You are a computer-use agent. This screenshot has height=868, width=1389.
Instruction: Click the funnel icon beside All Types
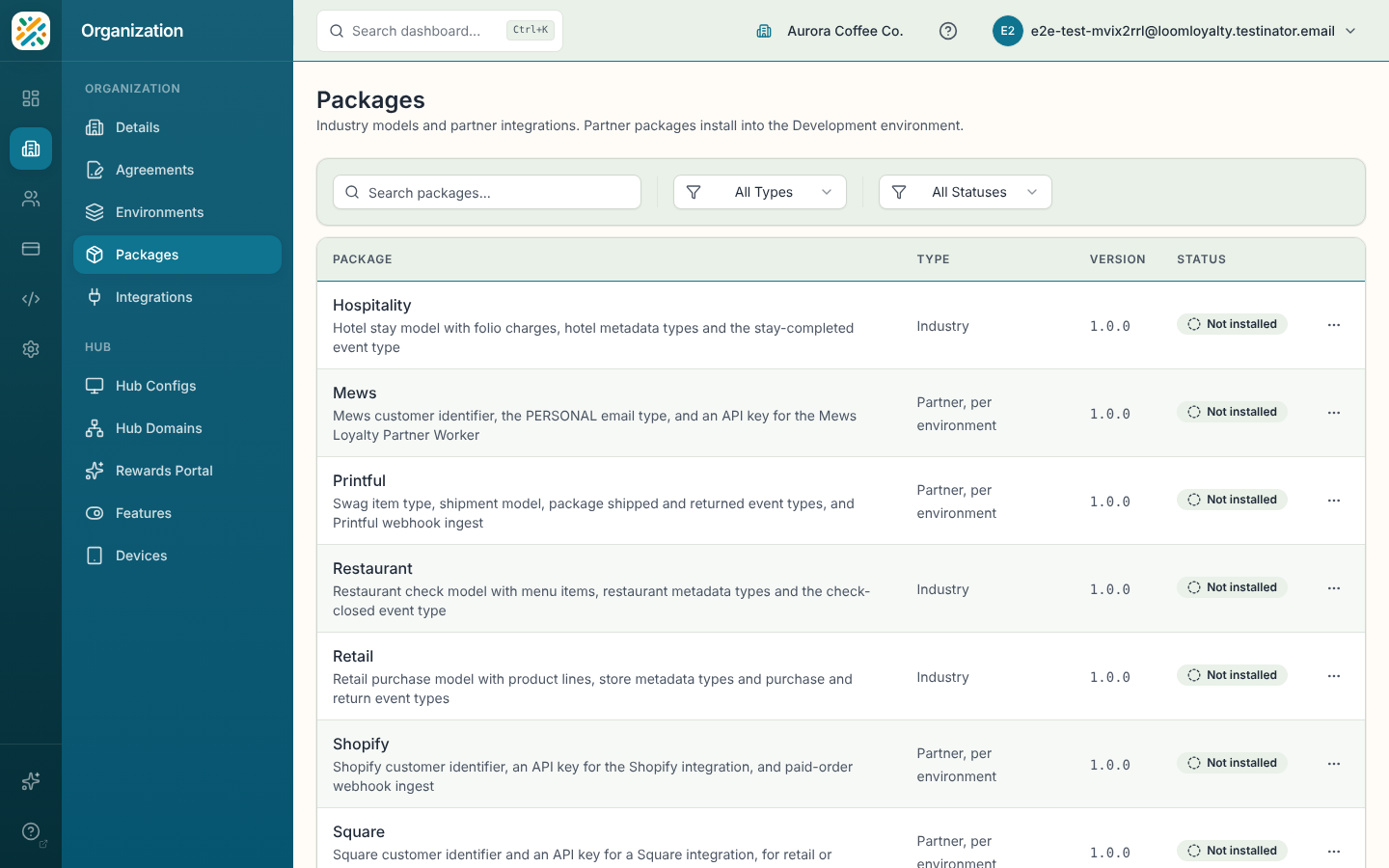coord(694,192)
